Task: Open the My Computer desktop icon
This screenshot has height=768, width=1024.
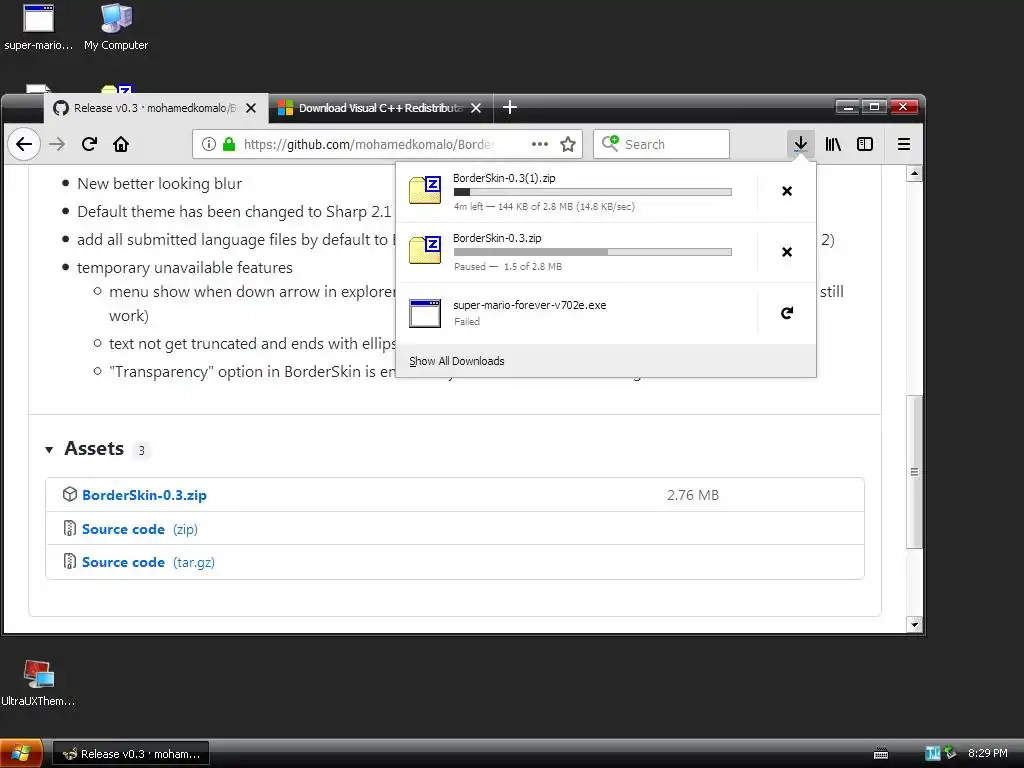Action: tap(116, 27)
